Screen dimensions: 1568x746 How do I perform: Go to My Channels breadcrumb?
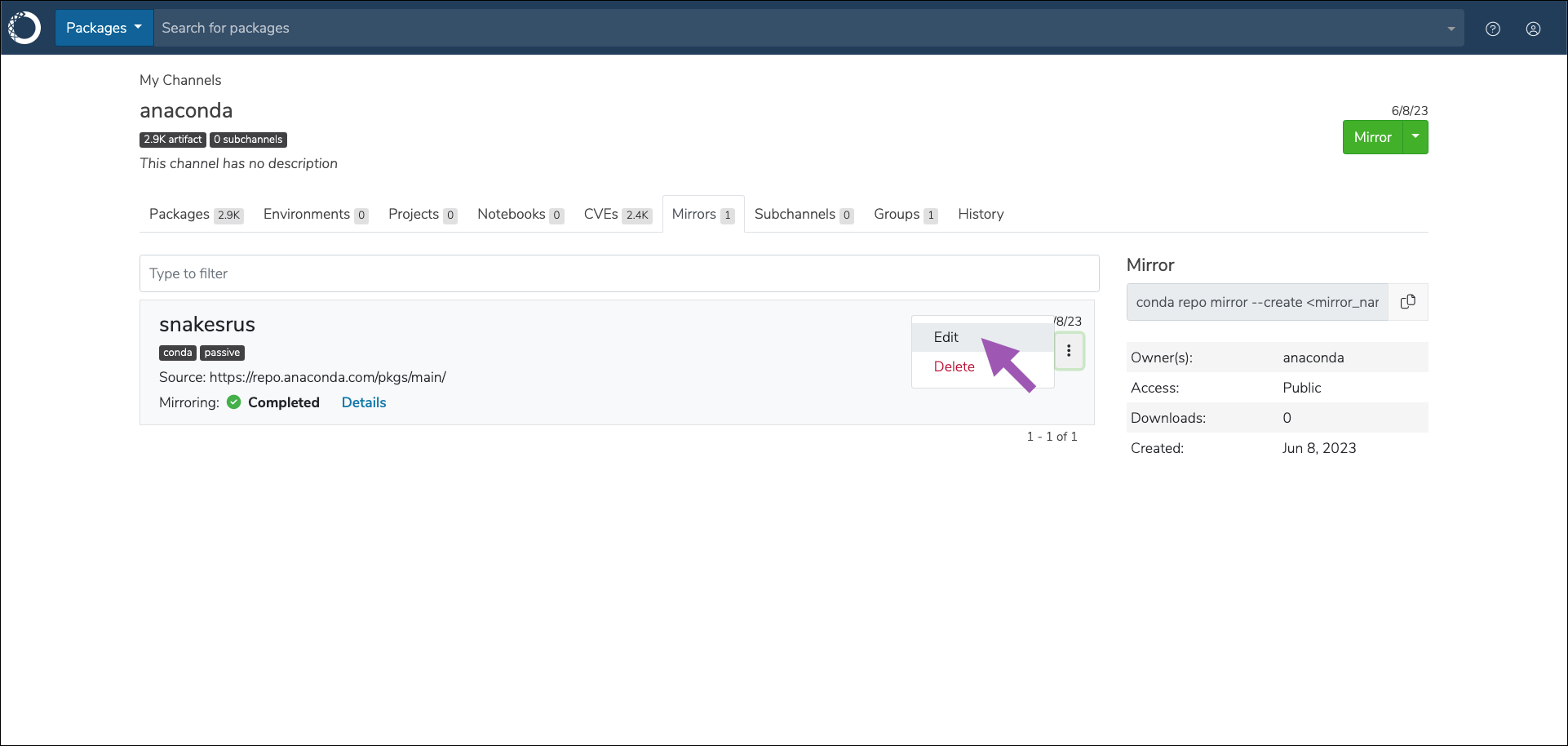[x=180, y=80]
